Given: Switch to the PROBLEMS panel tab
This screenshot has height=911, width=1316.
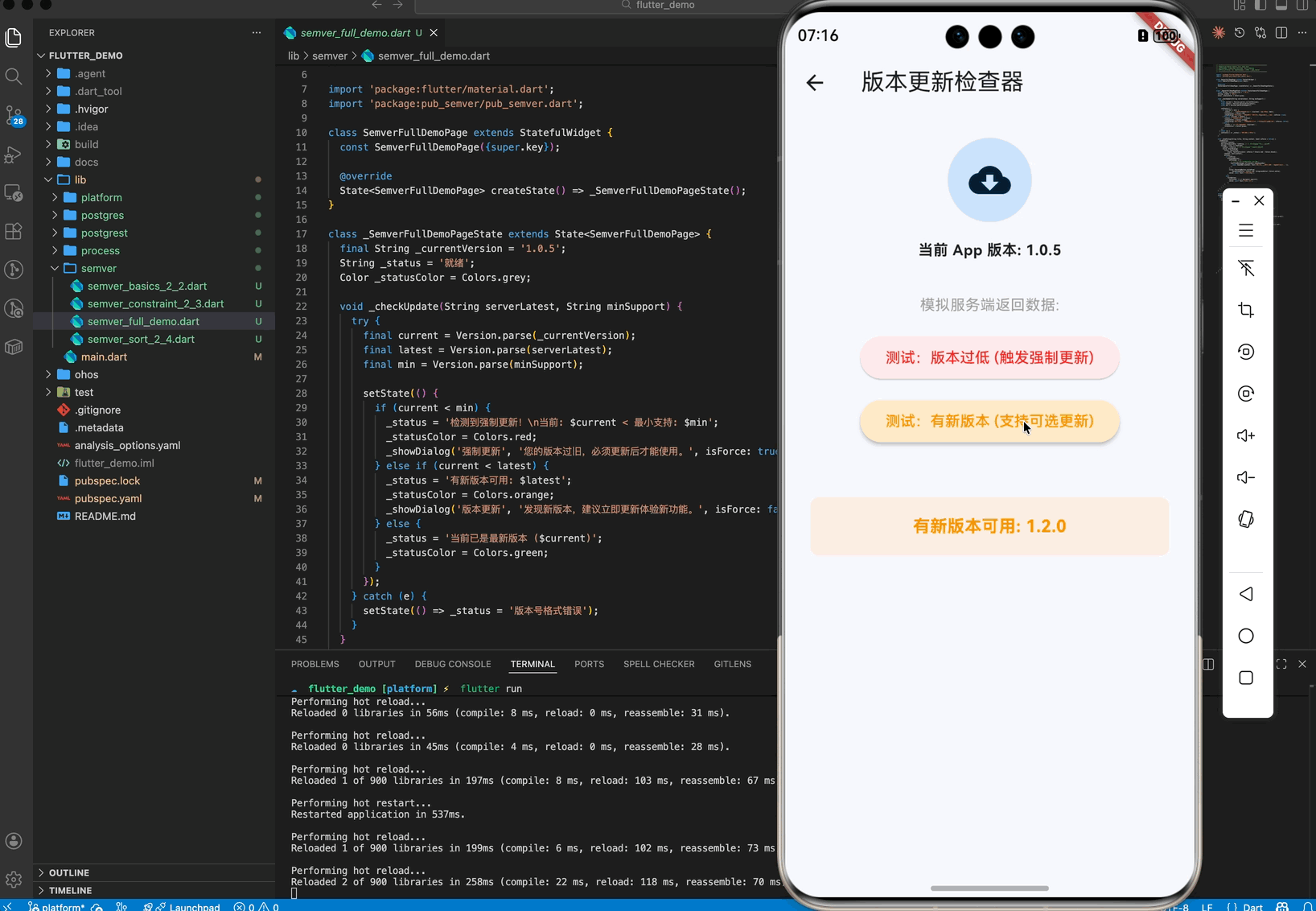Looking at the screenshot, I should (x=315, y=664).
